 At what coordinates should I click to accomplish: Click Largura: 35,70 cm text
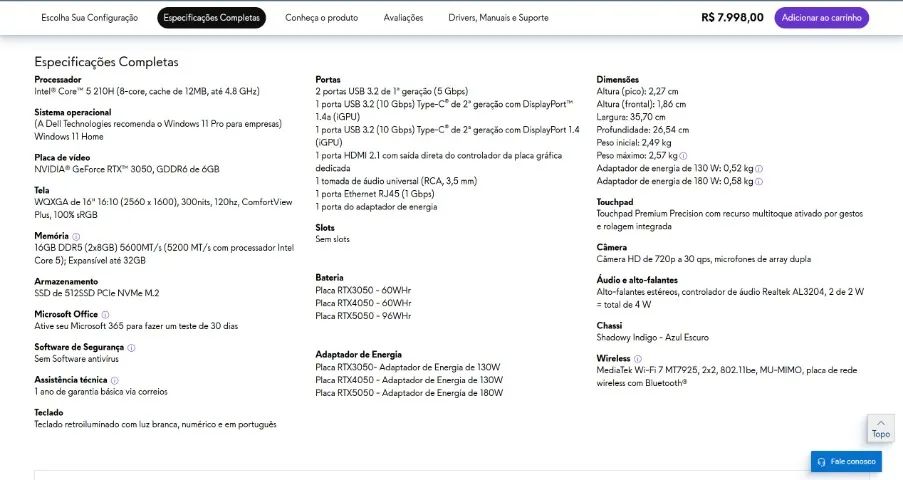[x=631, y=117]
